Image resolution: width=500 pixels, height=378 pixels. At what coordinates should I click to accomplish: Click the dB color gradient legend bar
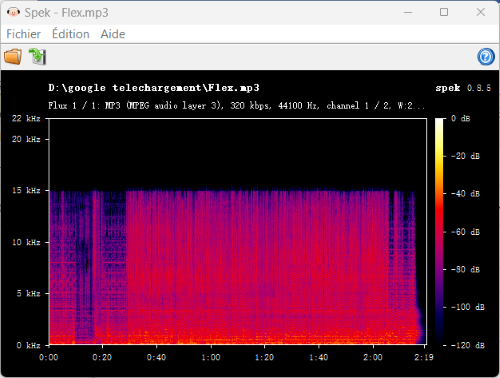(x=439, y=231)
